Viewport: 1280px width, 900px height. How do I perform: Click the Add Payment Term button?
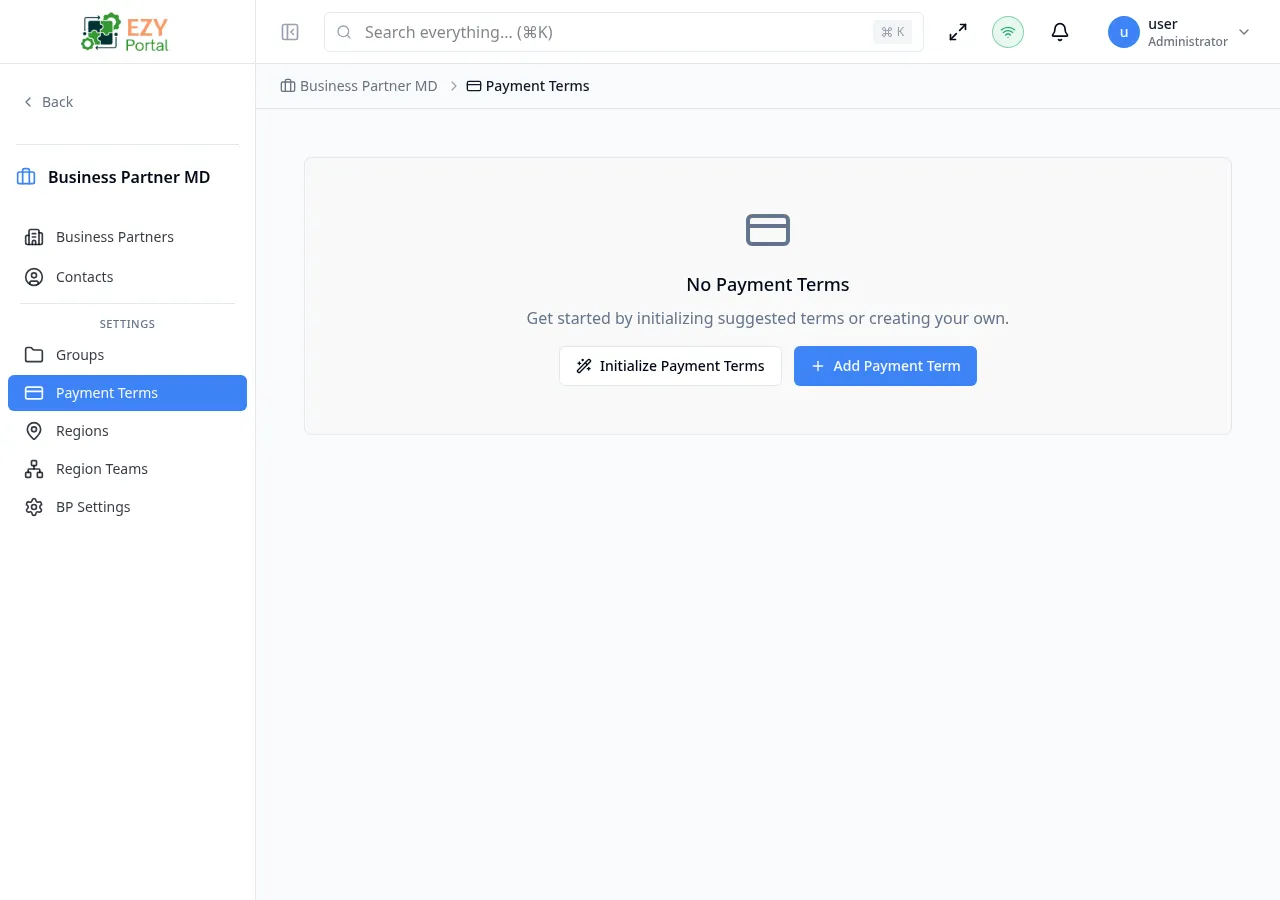pos(885,366)
